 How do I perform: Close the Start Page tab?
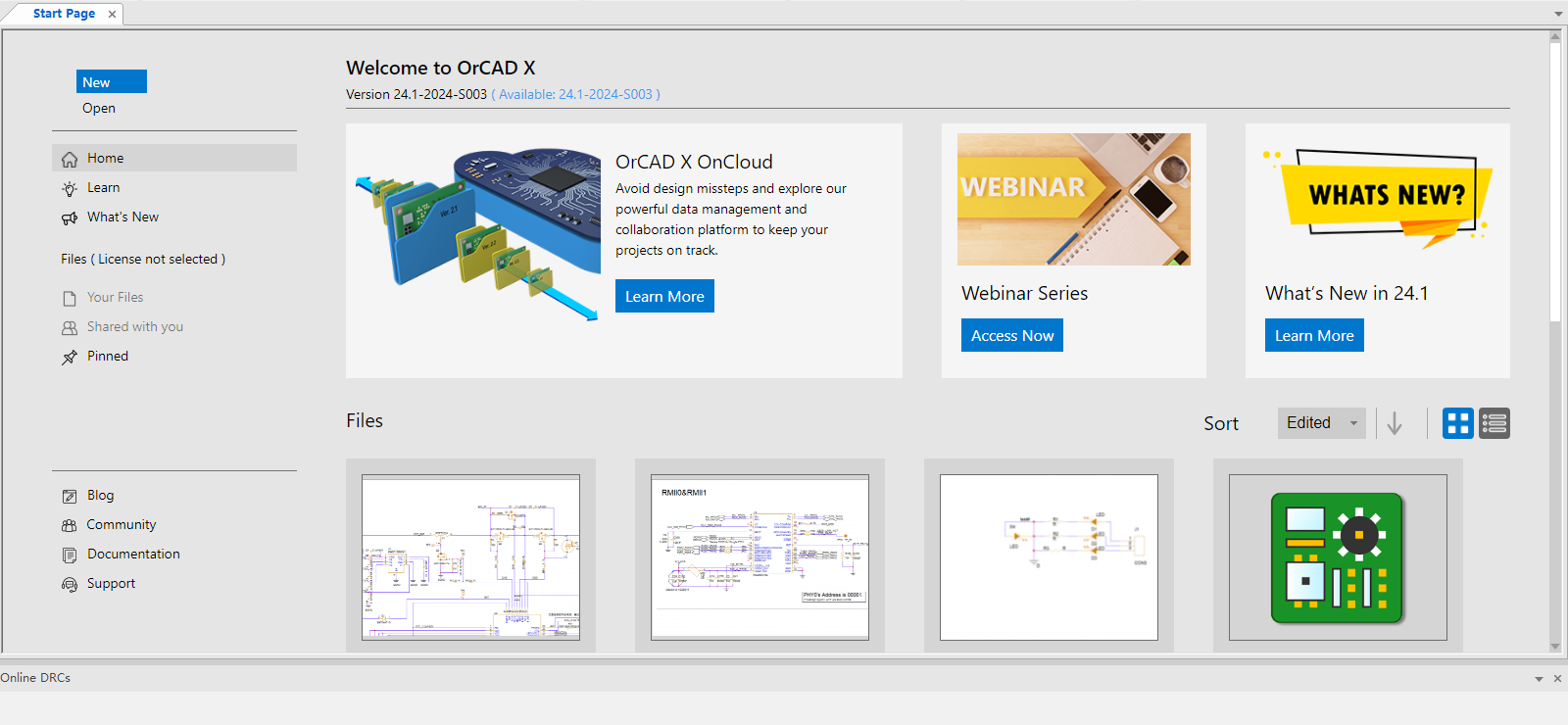[112, 14]
